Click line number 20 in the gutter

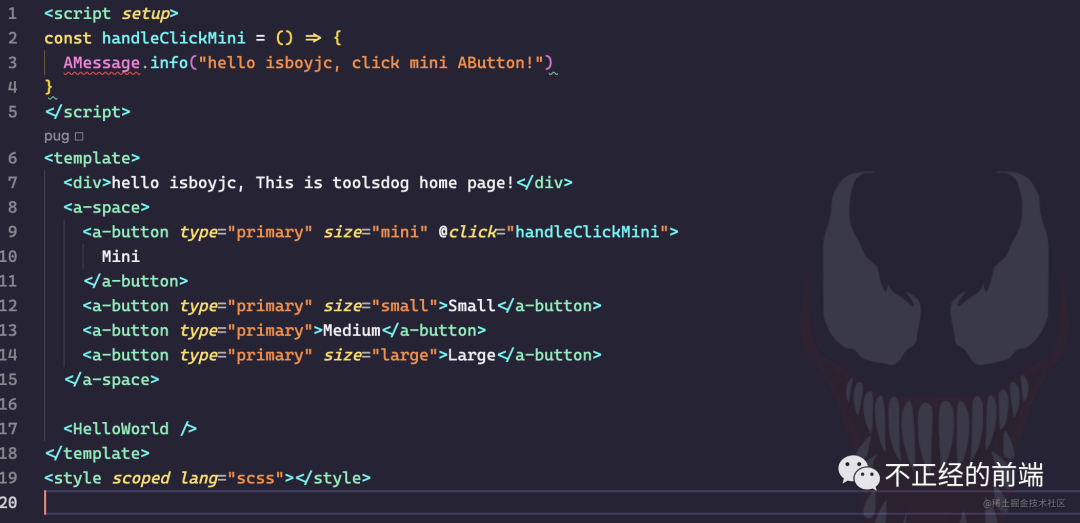(9, 502)
